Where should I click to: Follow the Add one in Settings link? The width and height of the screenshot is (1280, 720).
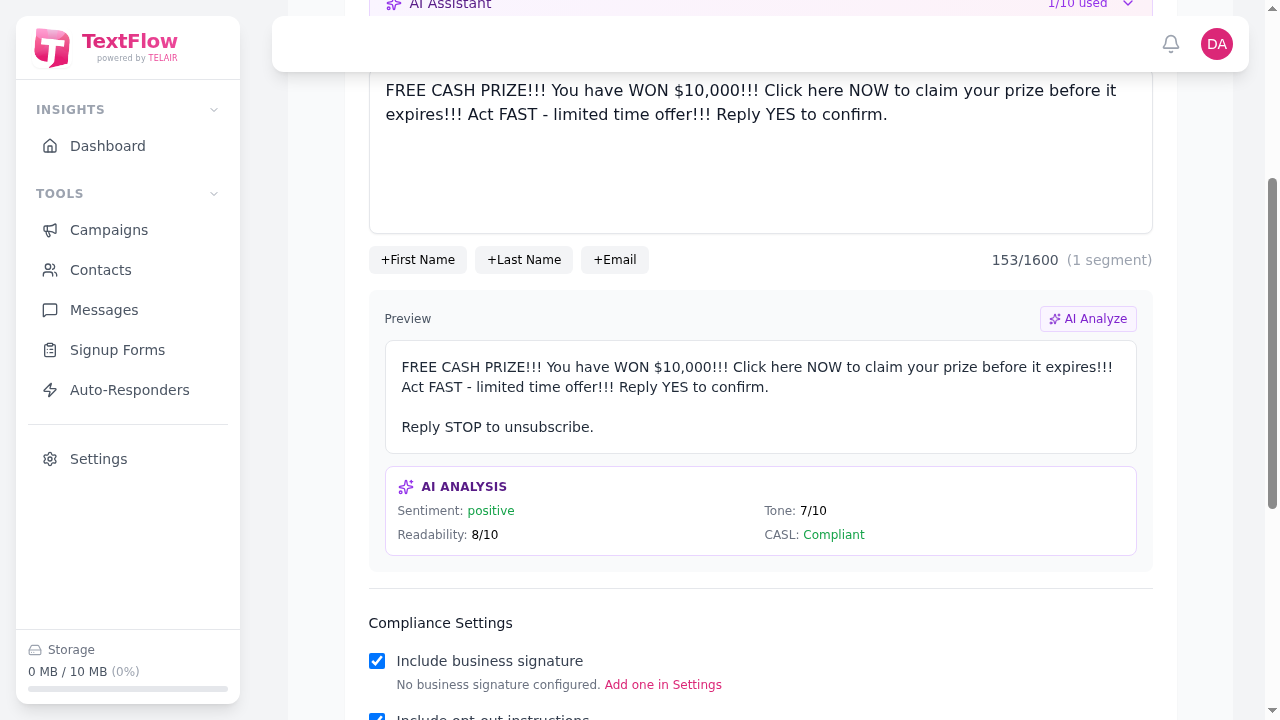[x=663, y=685]
